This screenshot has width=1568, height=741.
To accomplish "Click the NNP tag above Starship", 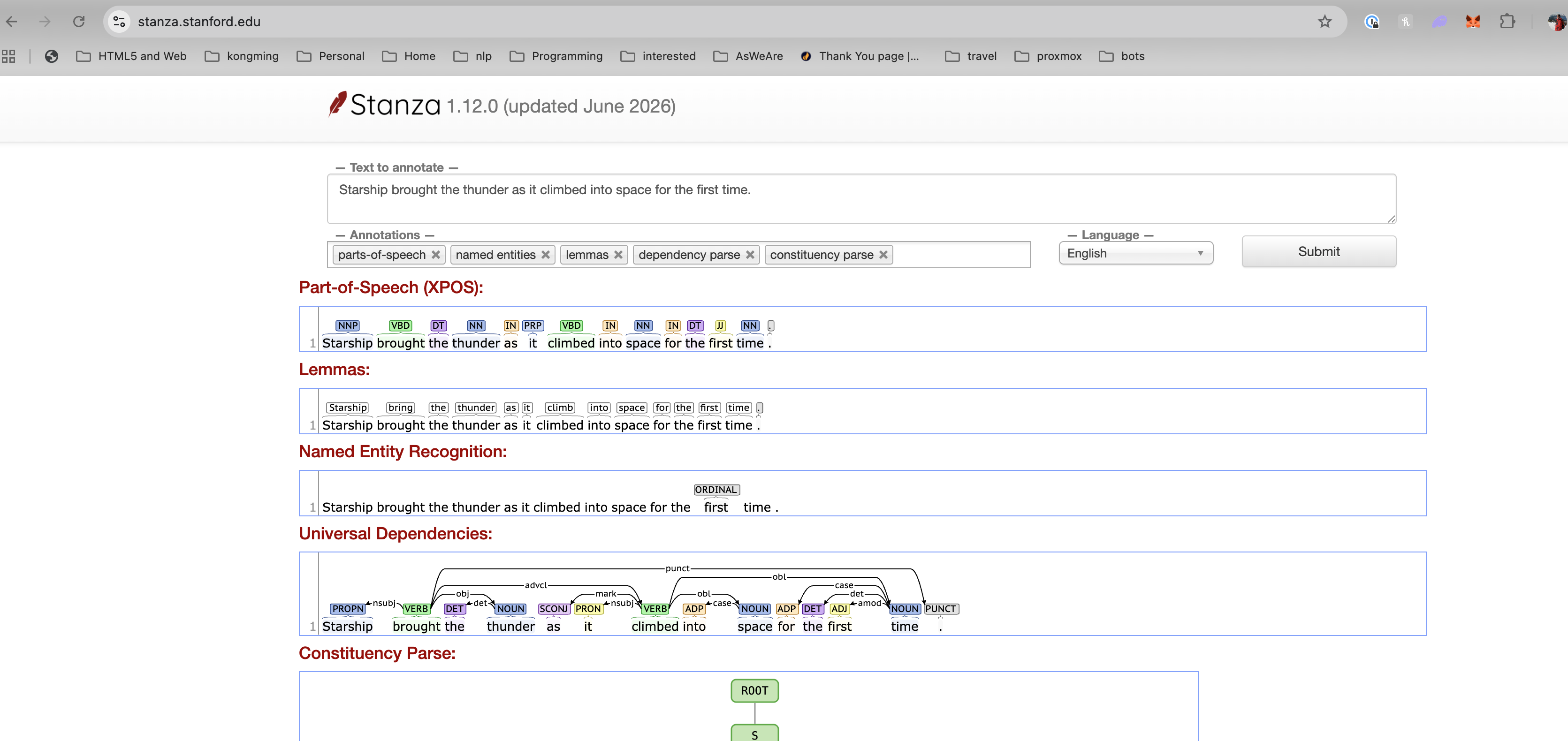I will pos(348,325).
